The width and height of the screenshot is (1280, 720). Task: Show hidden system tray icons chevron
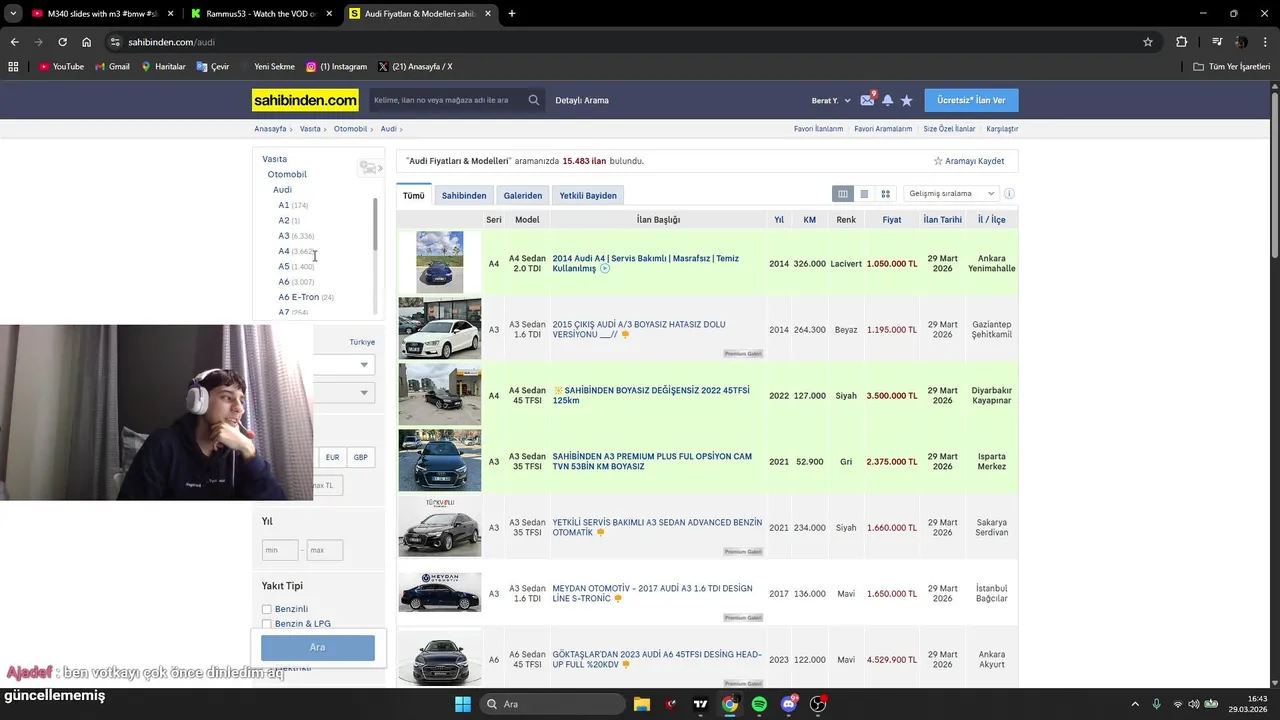point(1137,704)
